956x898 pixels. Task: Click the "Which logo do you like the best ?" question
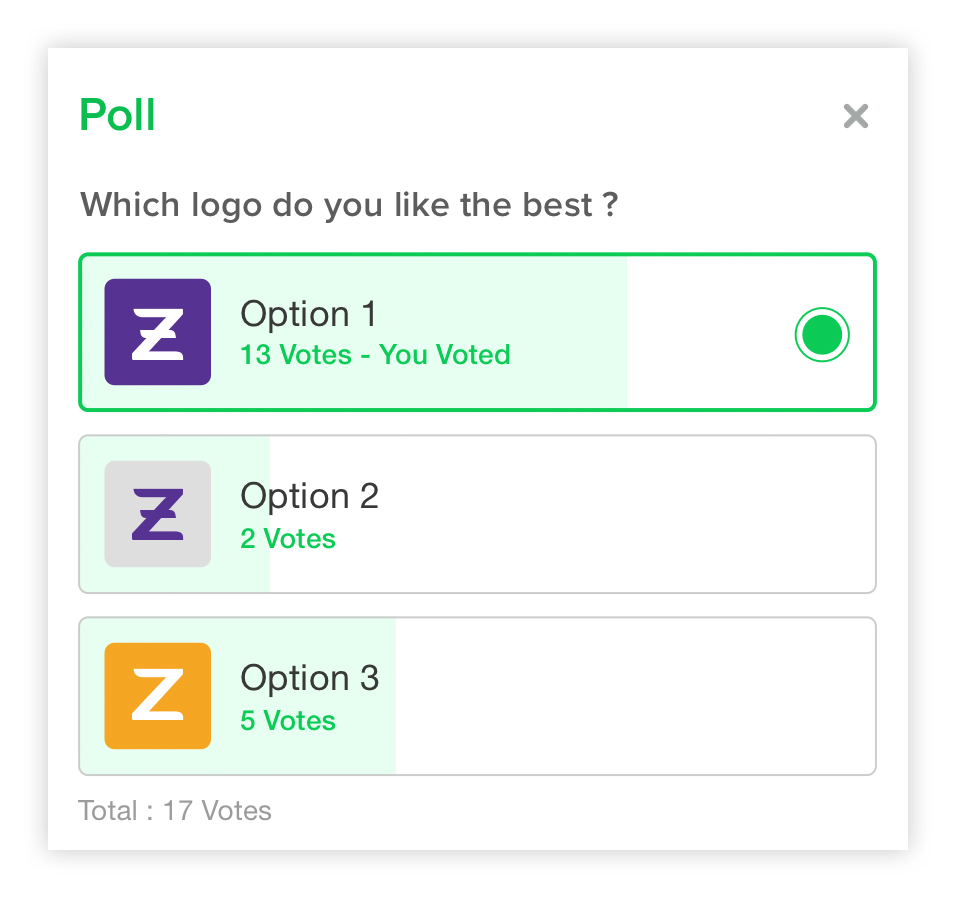pos(349,205)
